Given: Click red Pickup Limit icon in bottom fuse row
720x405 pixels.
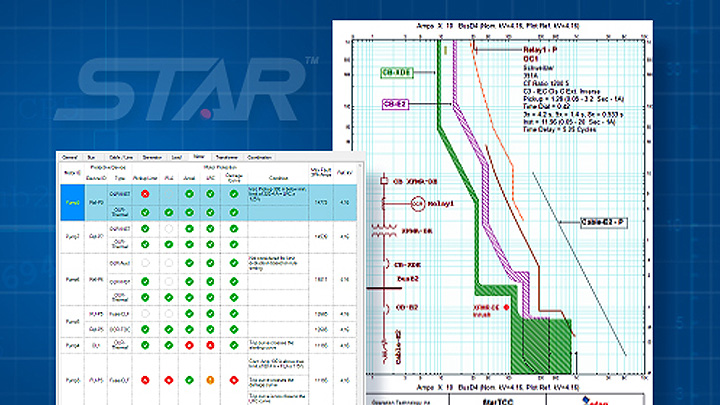Looking at the screenshot, I should (145, 380).
